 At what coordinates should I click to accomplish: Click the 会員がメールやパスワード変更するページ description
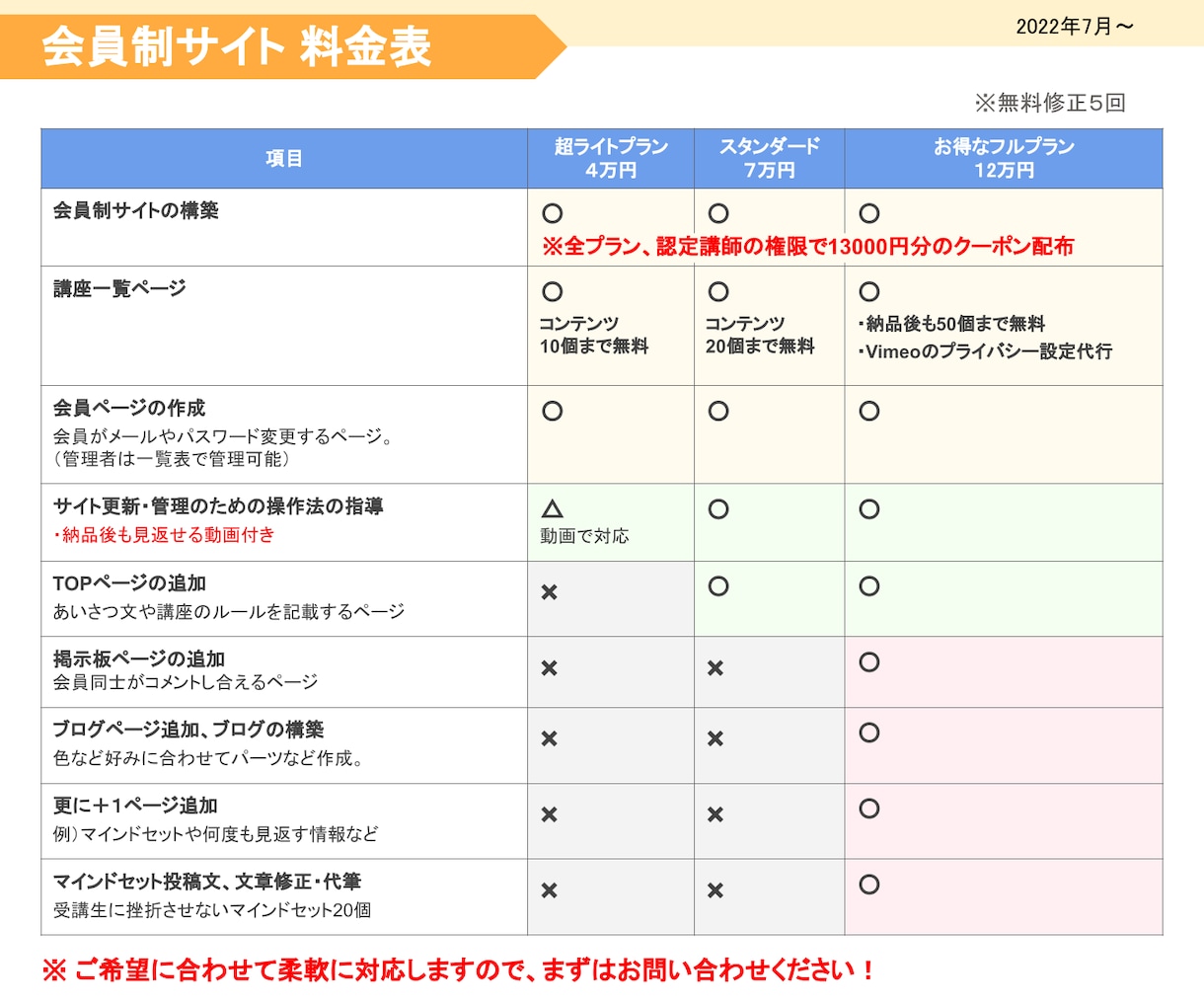[x=223, y=436]
